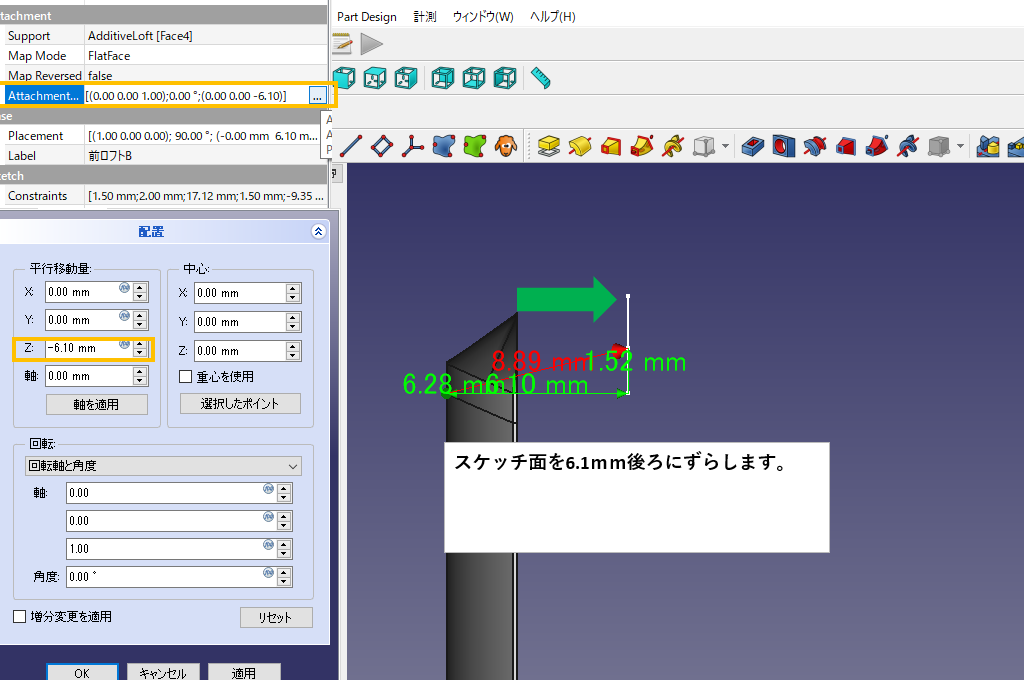Select the Hole tool icon
Screen dimensions: 1024x680
pos(783,147)
